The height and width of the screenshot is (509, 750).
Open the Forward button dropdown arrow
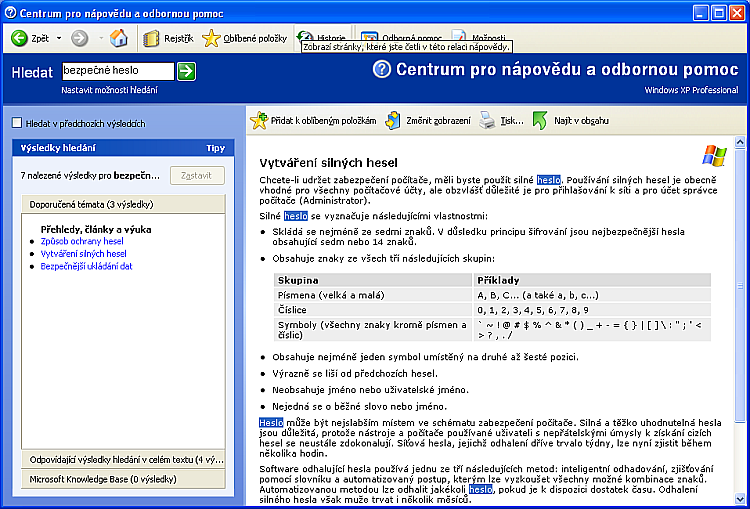coord(101,39)
